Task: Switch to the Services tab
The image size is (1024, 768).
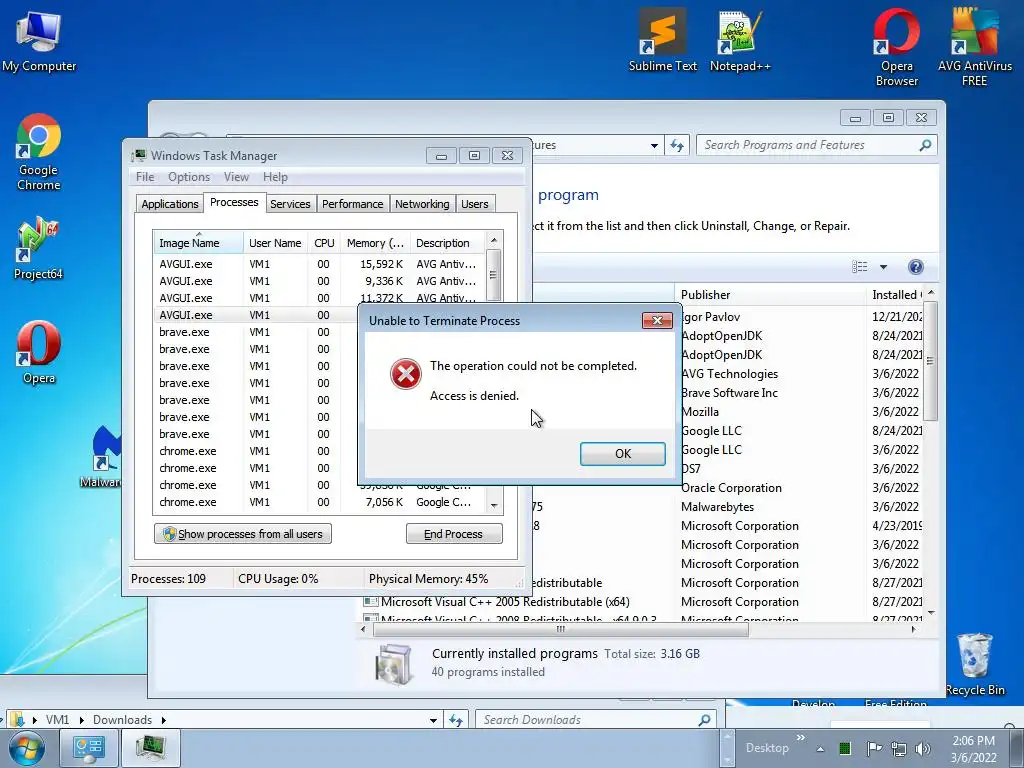Action: 290,204
